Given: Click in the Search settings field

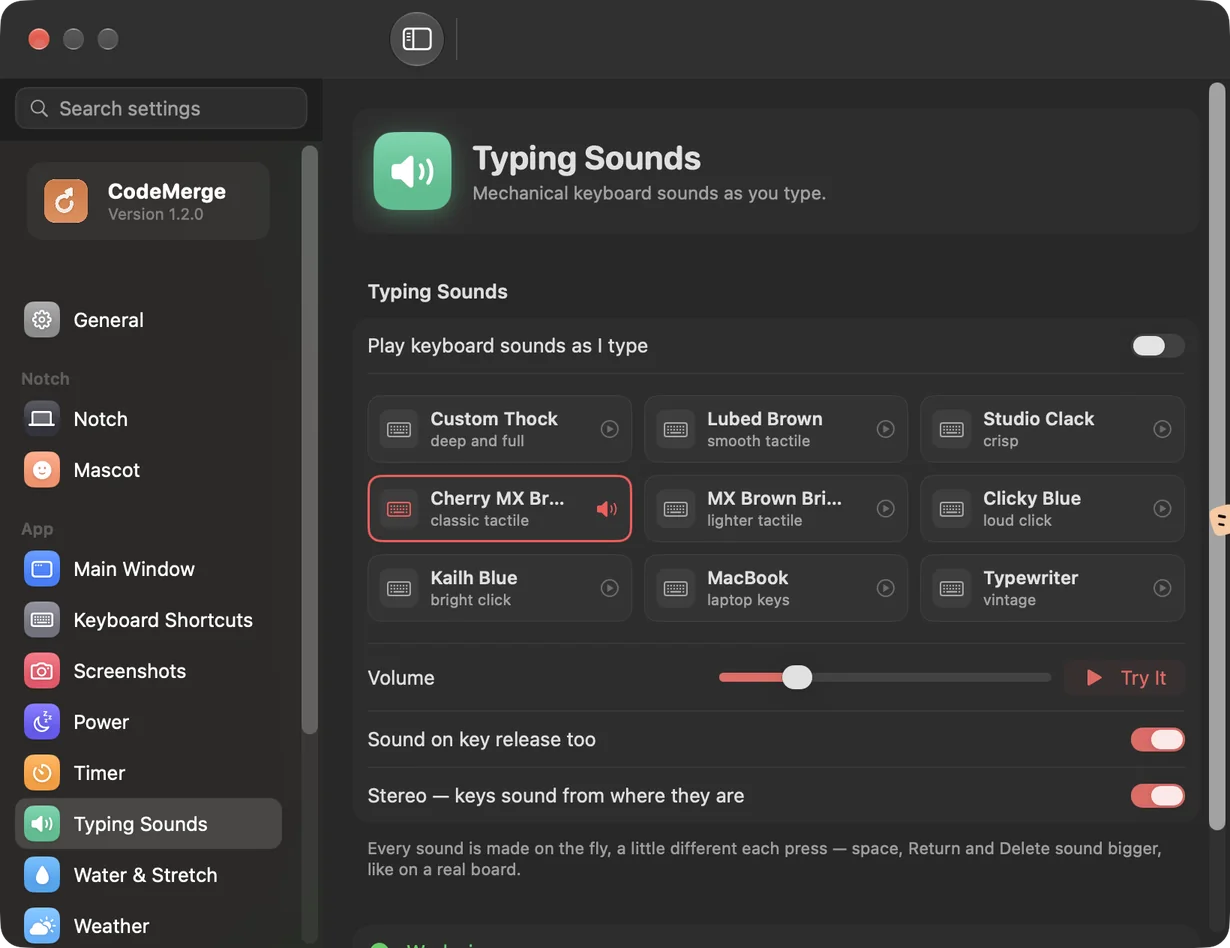Looking at the screenshot, I should 161,108.
